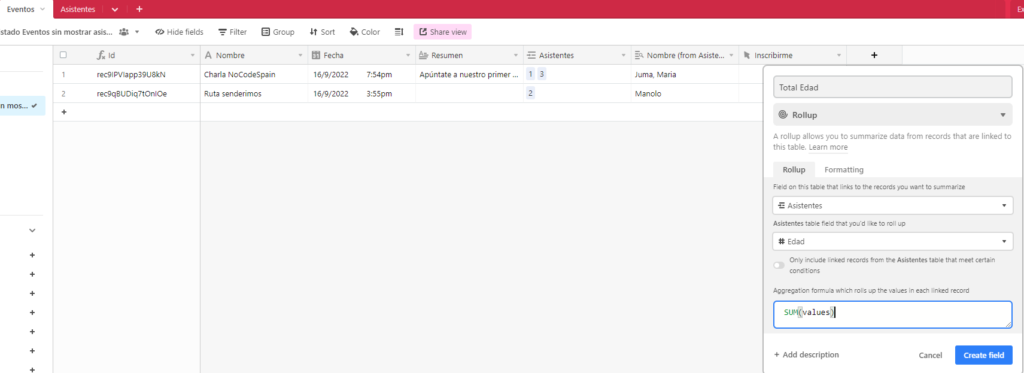Expand sidebar section chevron
This screenshot has height=373, width=1024.
pyautogui.click(x=32, y=231)
